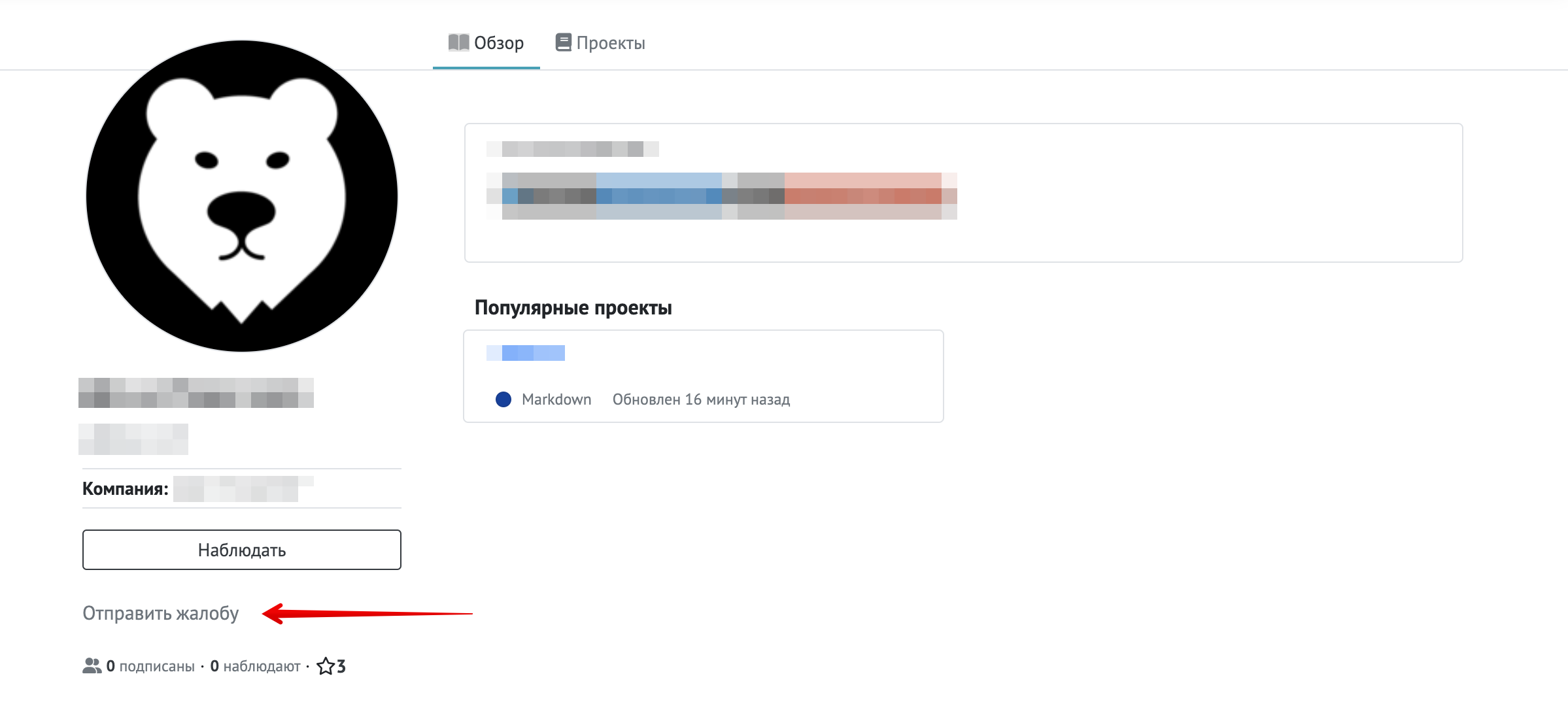
Task: Open the 0 подписаны followers link
Action: 150,666
